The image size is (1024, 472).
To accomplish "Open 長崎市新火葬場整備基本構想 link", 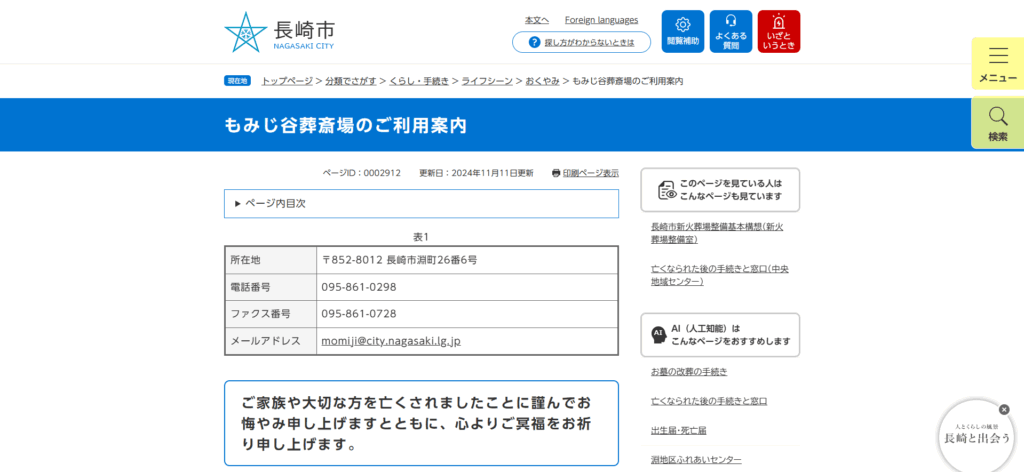I will 717,233.
